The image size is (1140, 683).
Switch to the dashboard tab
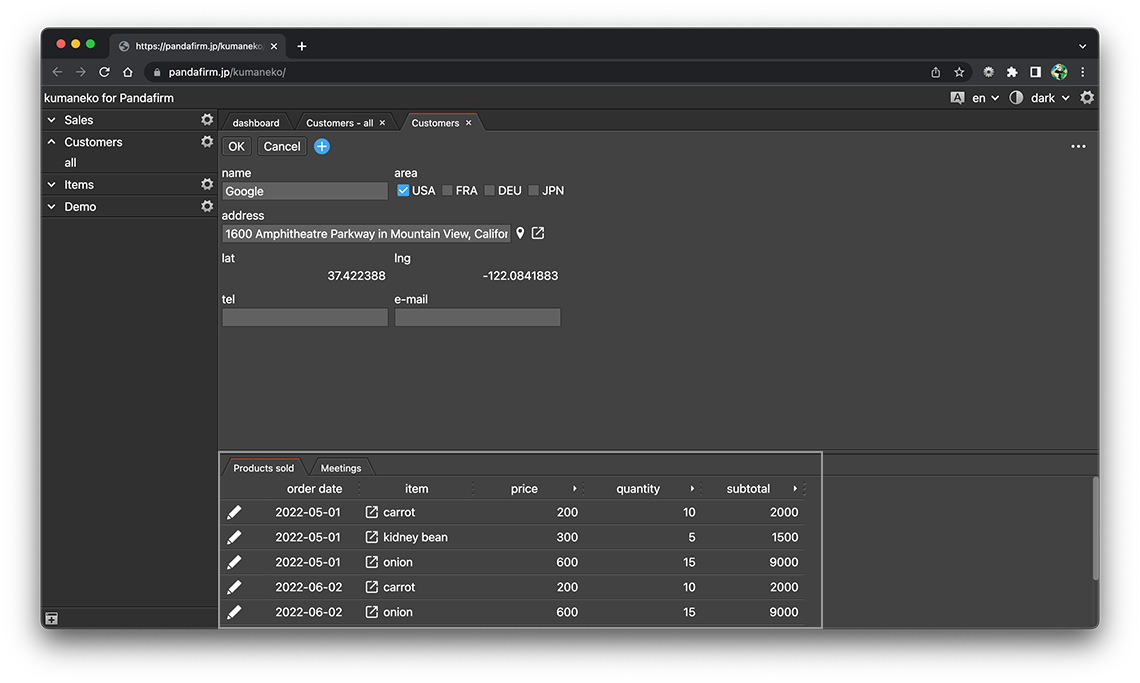(256, 123)
